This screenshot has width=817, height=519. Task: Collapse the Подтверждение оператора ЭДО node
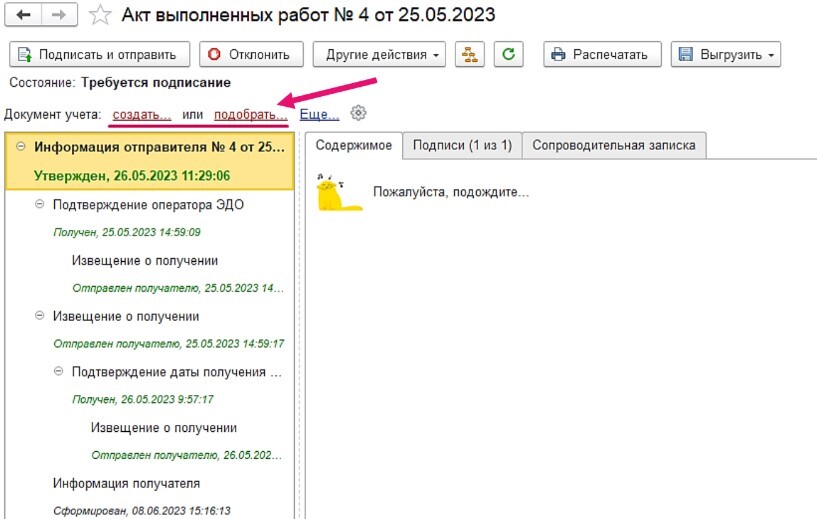(x=39, y=204)
